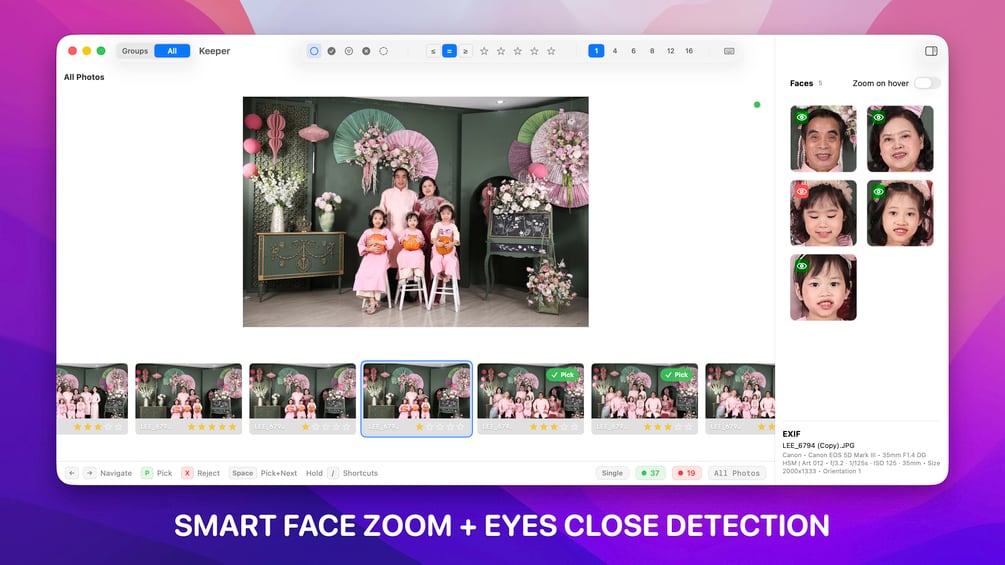Screen dimensions: 1005x565
Task: Filter rating by three stars in toolbar
Action: point(517,51)
